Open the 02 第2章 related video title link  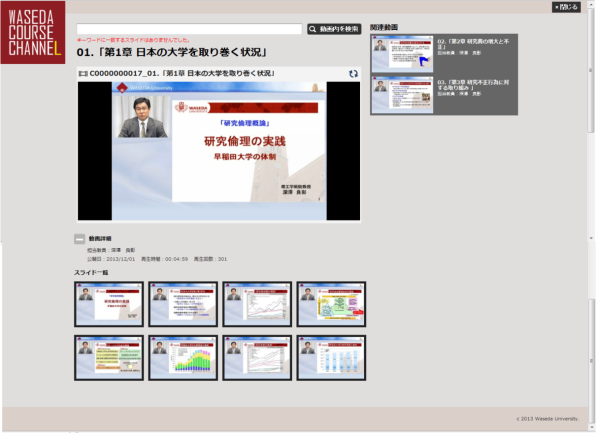click(x=473, y=44)
